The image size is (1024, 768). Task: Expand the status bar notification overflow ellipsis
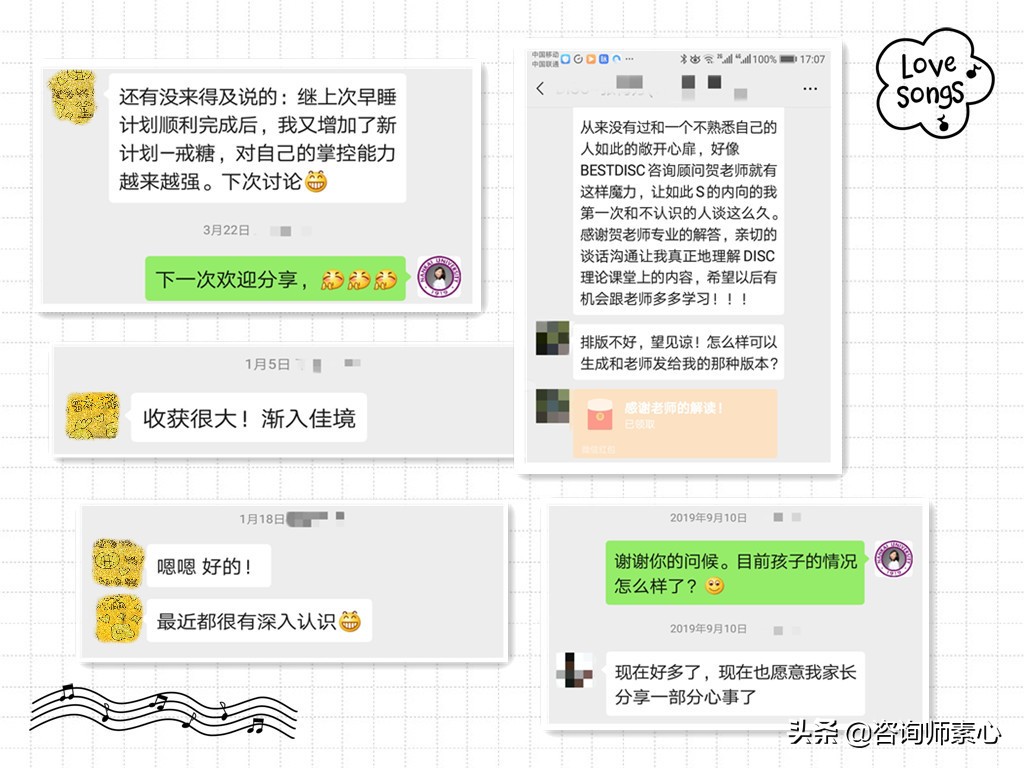point(629,60)
